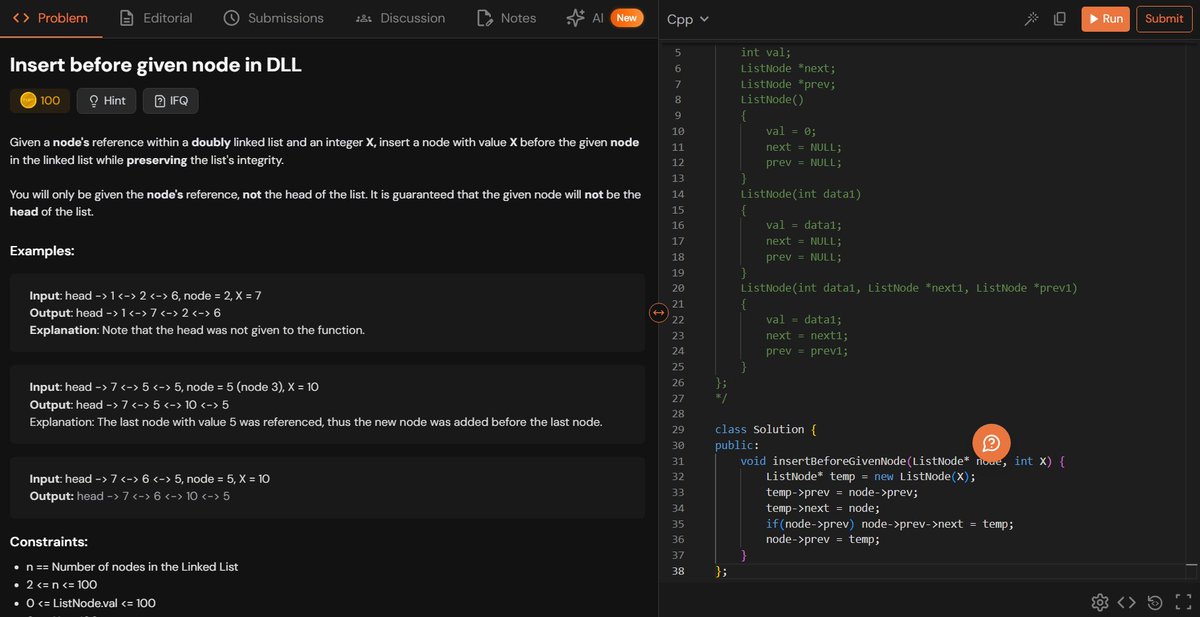Click the problem title 'Insert before given node in DLL'
The width and height of the screenshot is (1200, 617).
click(x=155, y=65)
